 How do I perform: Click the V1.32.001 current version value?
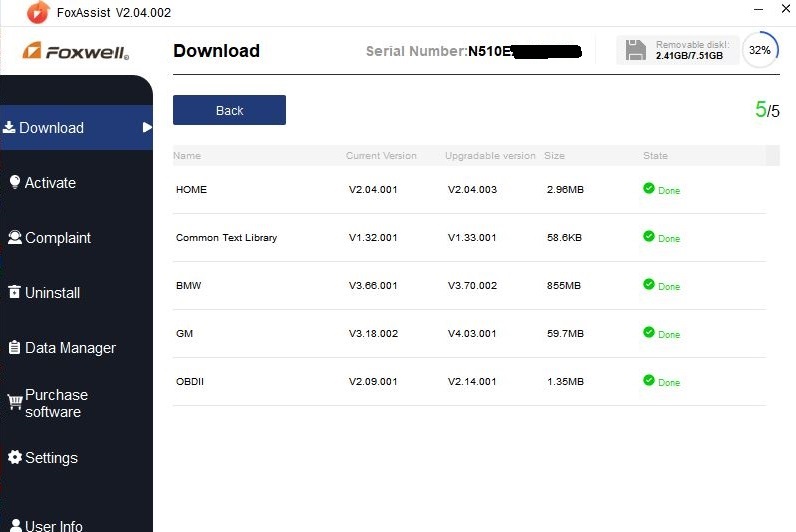click(x=373, y=238)
